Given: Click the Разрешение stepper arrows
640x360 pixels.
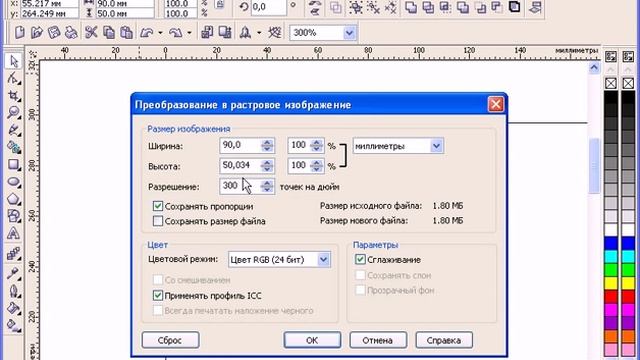Looking at the screenshot, I should (x=267, y=187).
